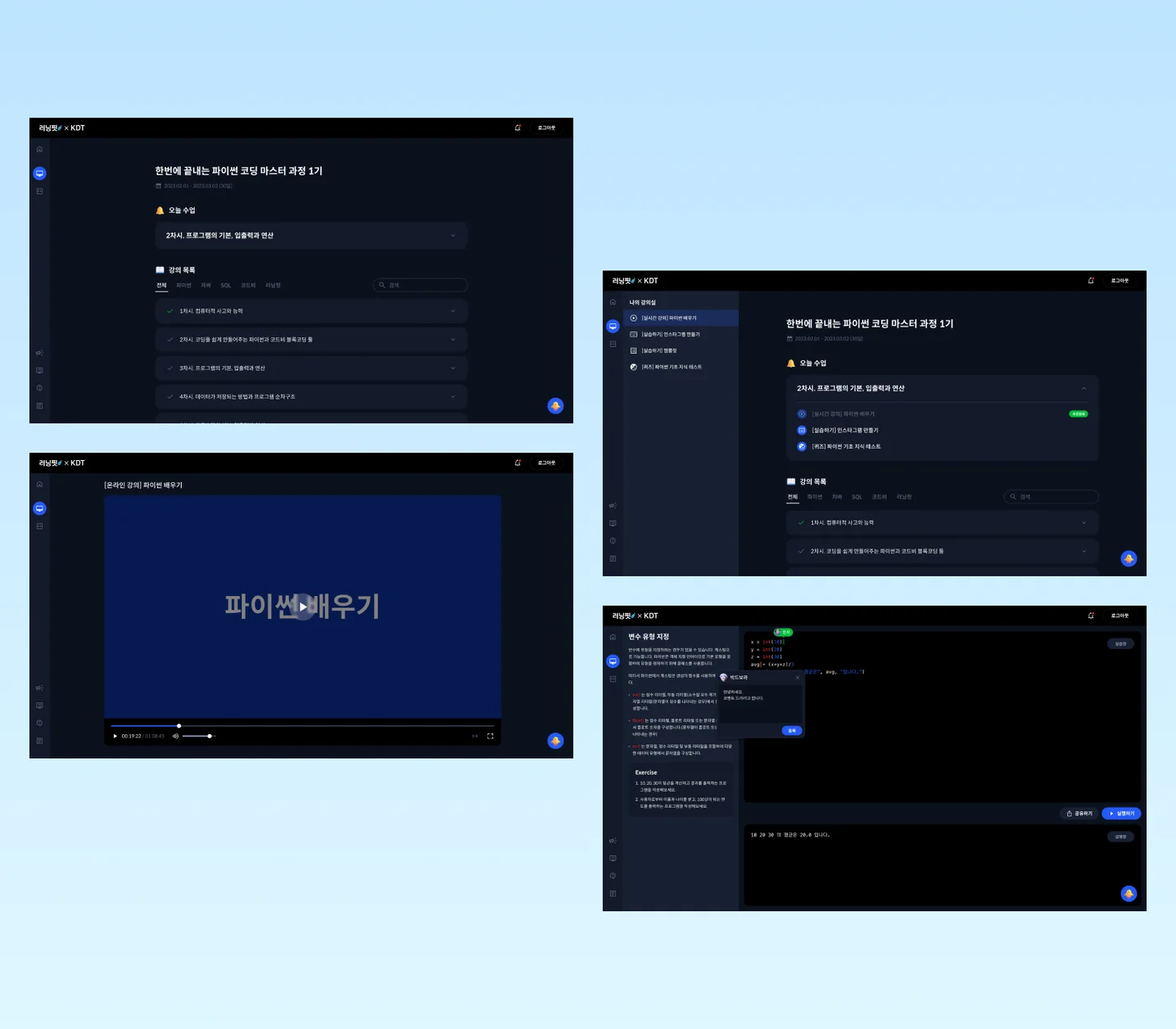This screenshot has height=1029, width=1176.
Task: Click the notification bell in the video lecture screen
Action: (x=518, y=463)
